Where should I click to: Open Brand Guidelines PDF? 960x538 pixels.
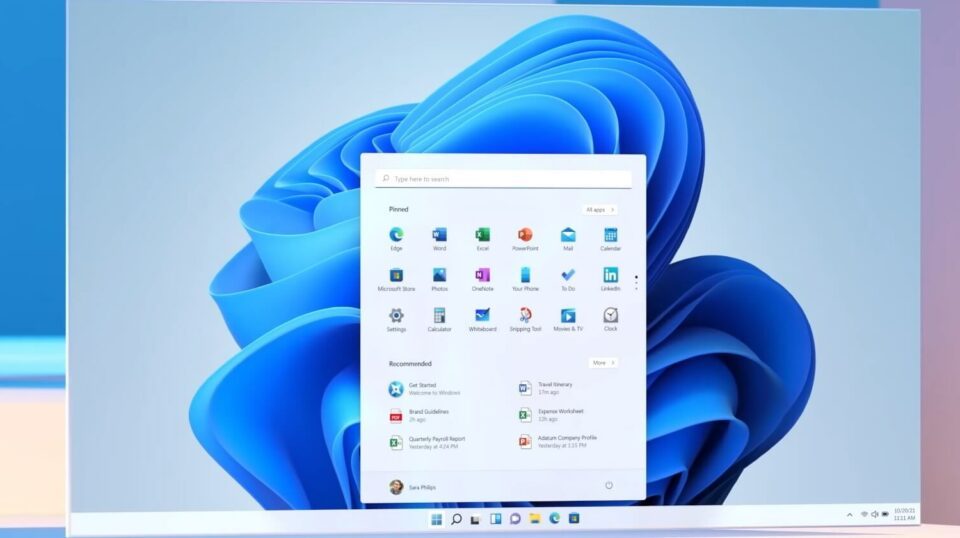point(419,416)
